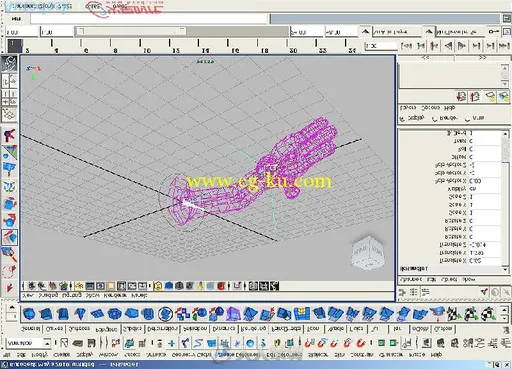Click the first red snap magnet icon
Screen dimensions: 512x369
309,343
